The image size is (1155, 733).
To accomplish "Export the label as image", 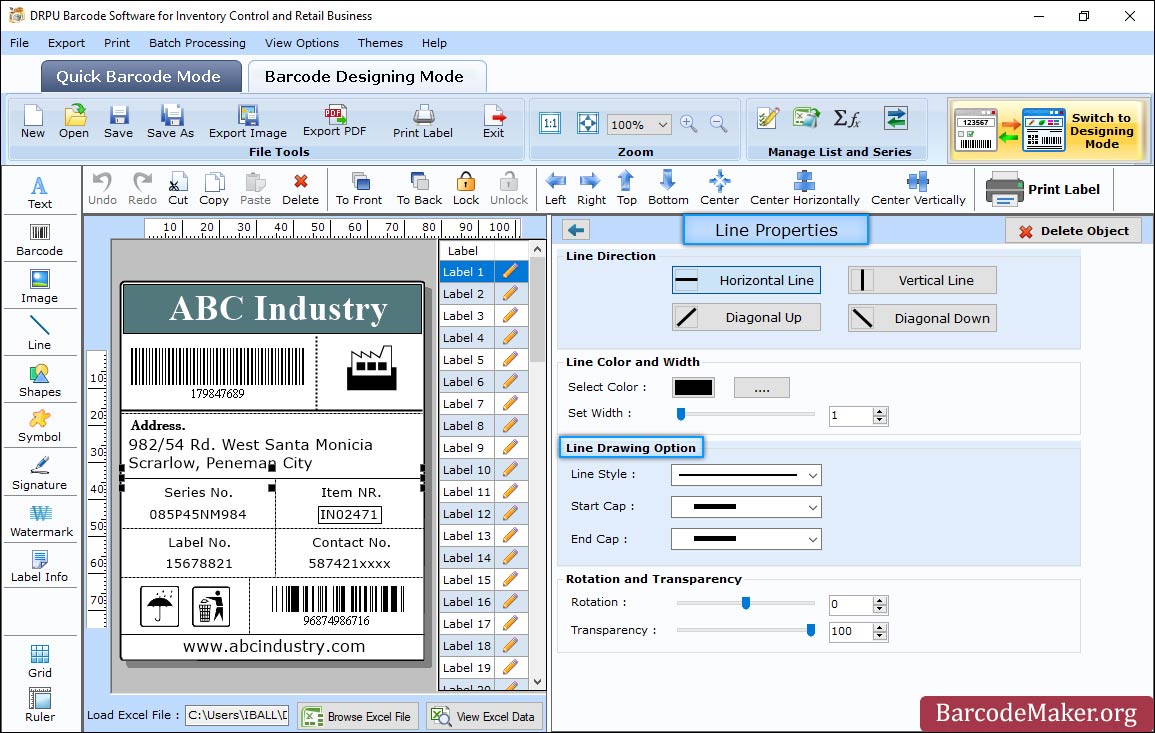I will [248, 122].
